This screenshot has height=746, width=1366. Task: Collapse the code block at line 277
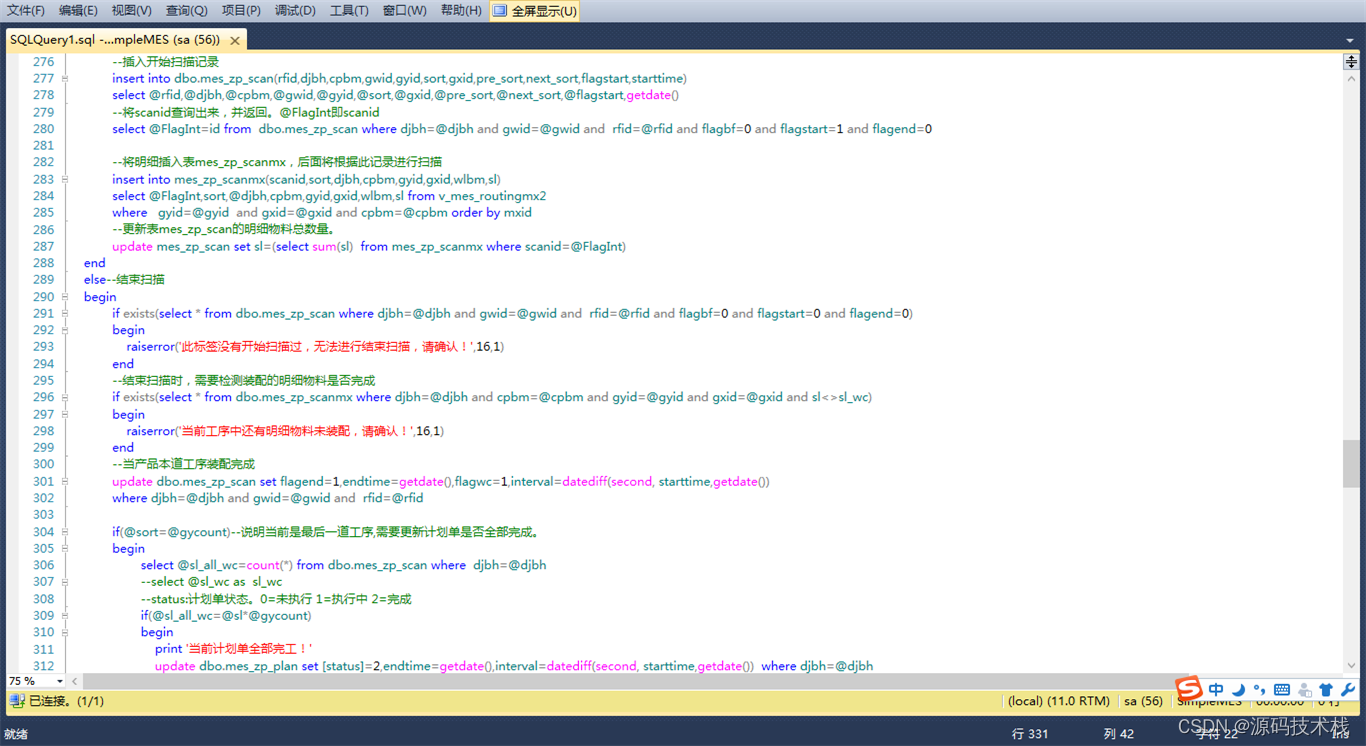click(x=65, y=78)
